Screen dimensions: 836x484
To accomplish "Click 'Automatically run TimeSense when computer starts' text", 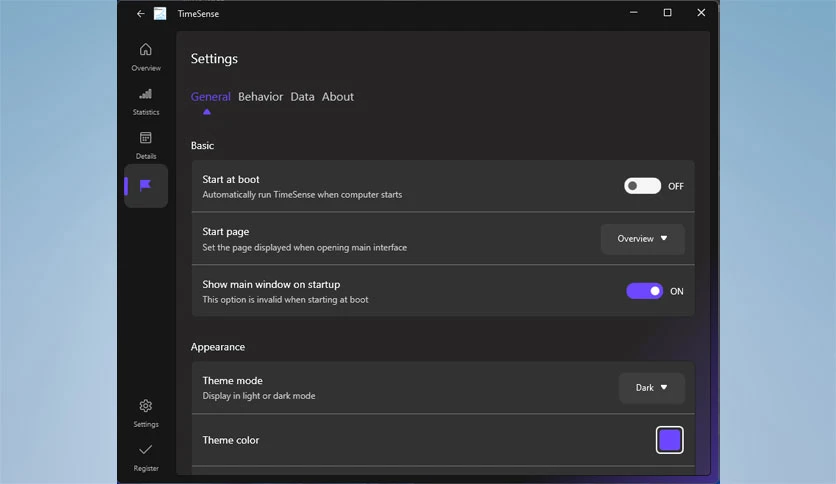I will tap(302, 195).
